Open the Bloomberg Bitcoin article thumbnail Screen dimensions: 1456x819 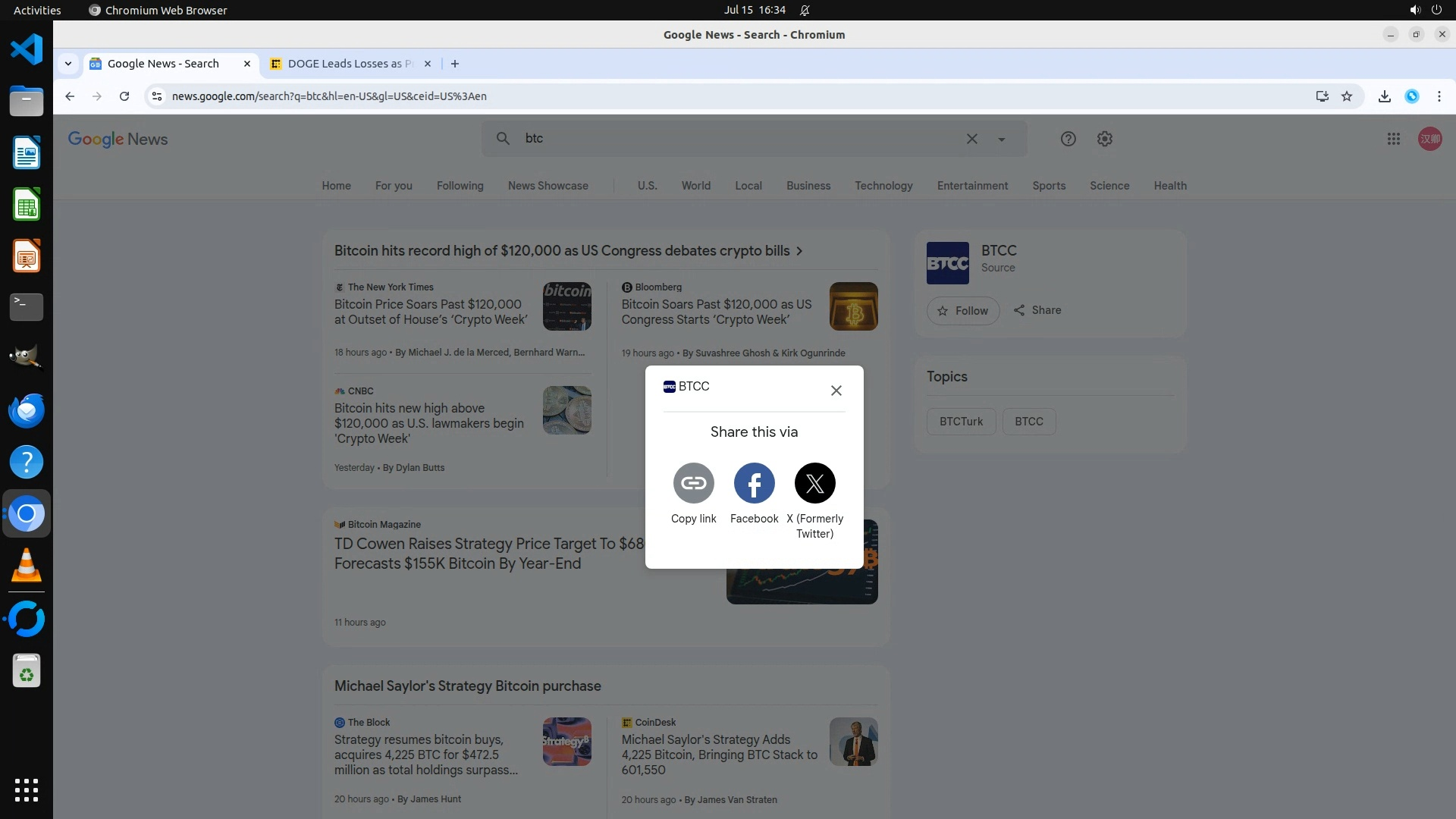(853, 306)
